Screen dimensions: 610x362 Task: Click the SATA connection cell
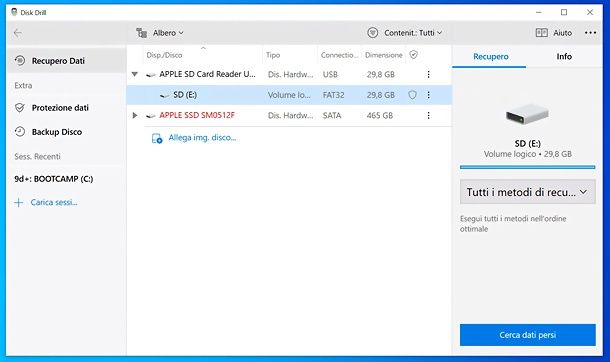[x=332, y=115]
